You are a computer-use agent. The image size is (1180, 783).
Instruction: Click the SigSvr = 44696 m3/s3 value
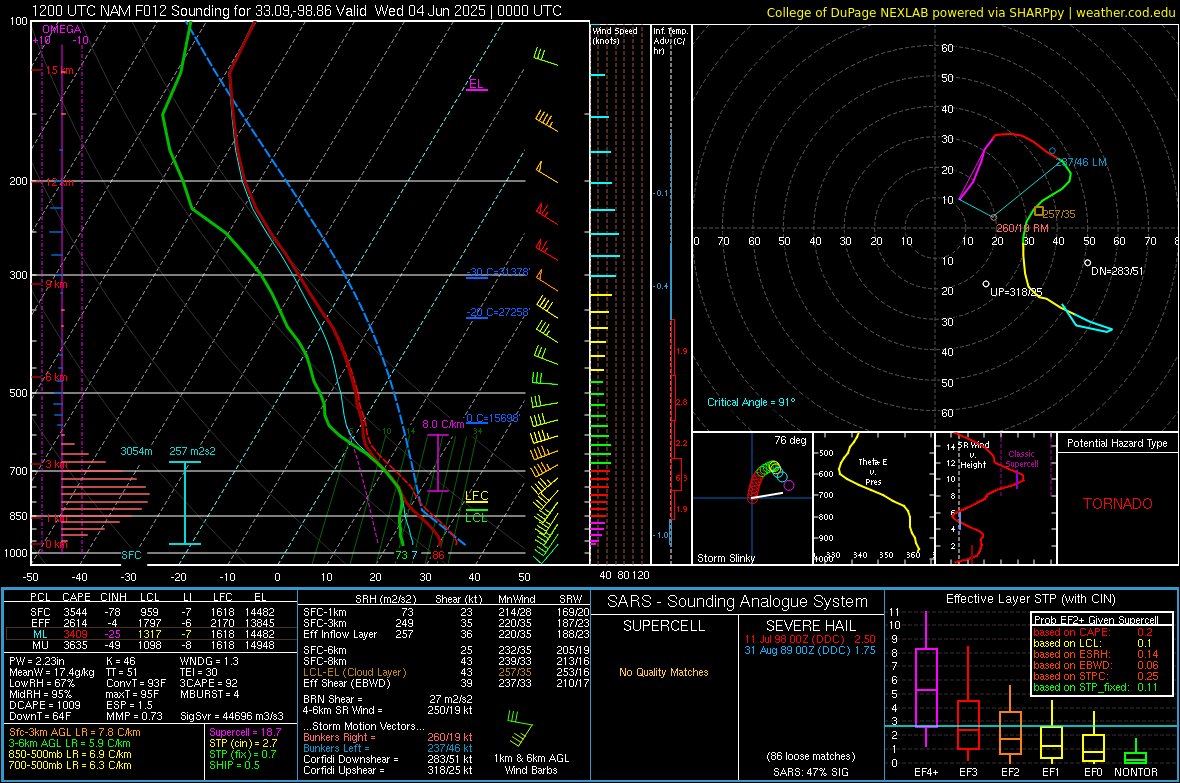pos(232,716)
